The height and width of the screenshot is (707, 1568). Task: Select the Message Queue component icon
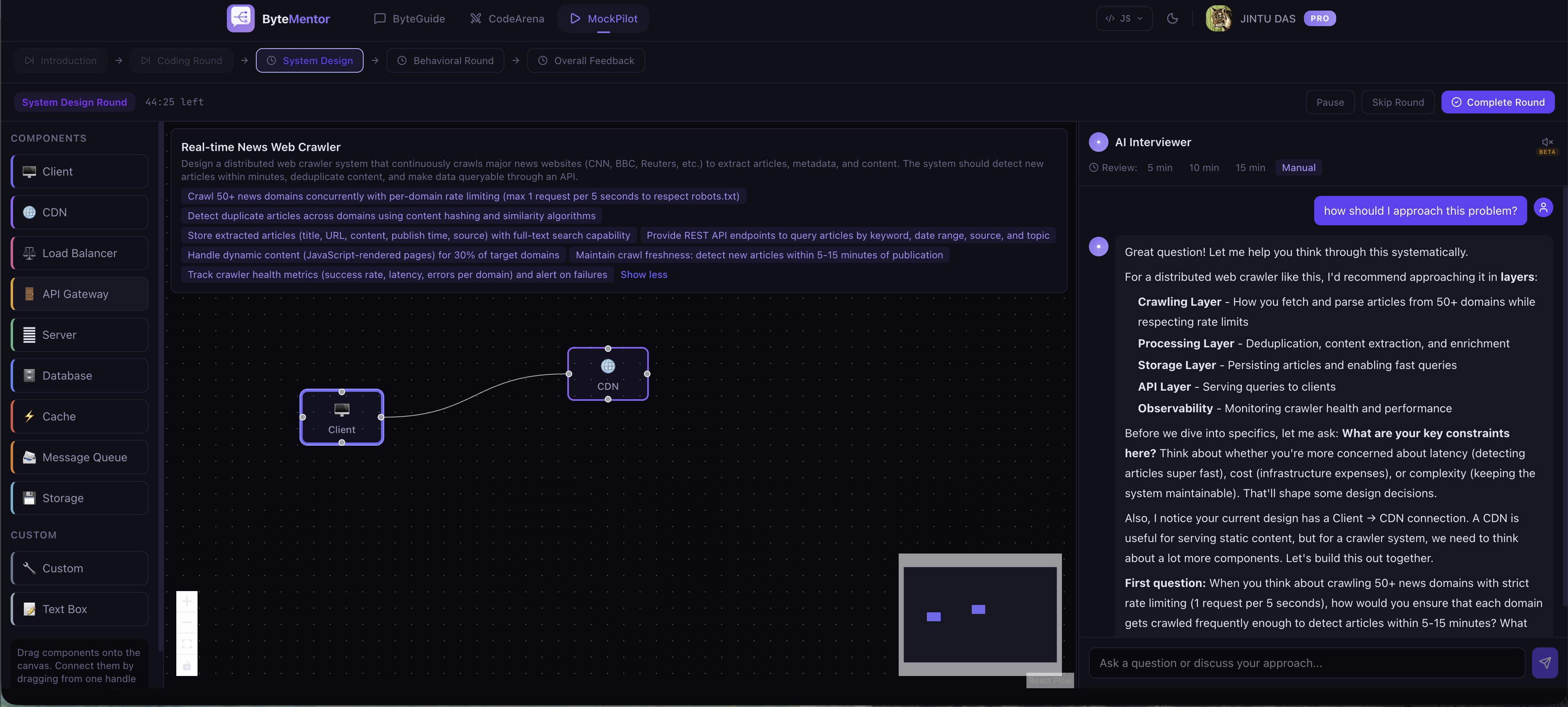29,457
